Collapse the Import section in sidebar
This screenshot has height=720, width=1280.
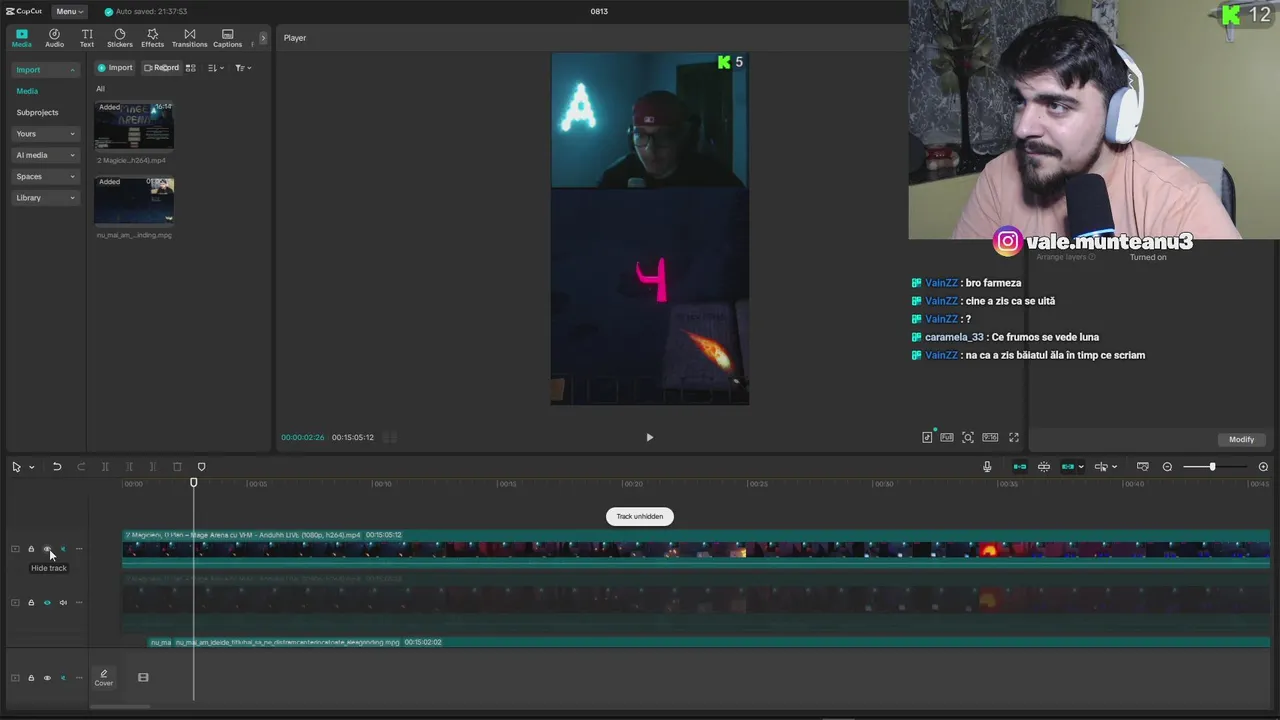coord(45,70)
